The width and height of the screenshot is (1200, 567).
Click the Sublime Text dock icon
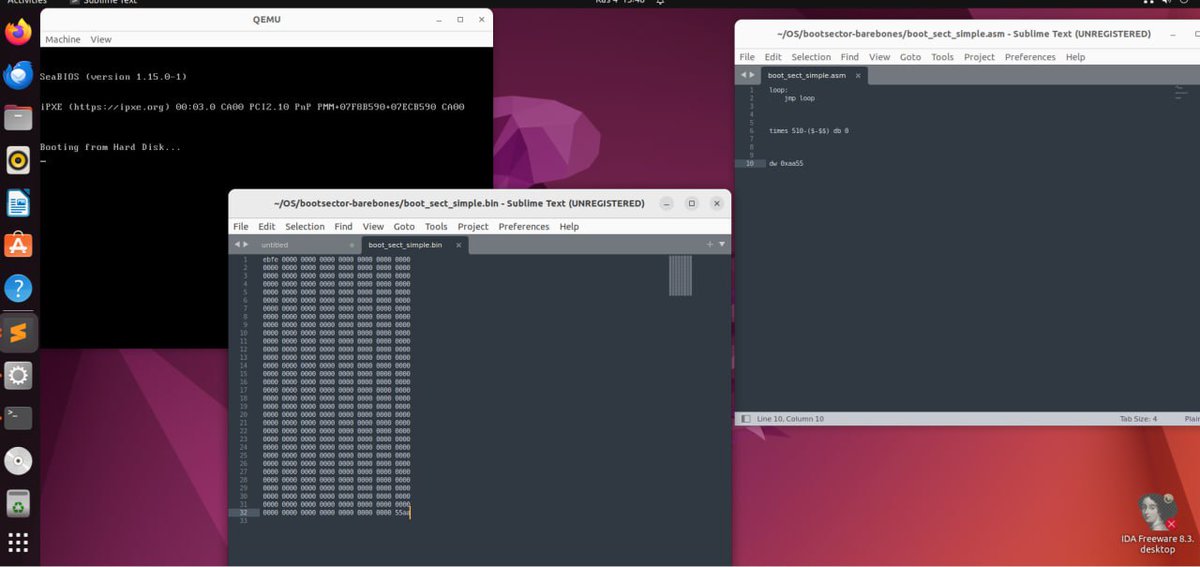pos(18,333)
